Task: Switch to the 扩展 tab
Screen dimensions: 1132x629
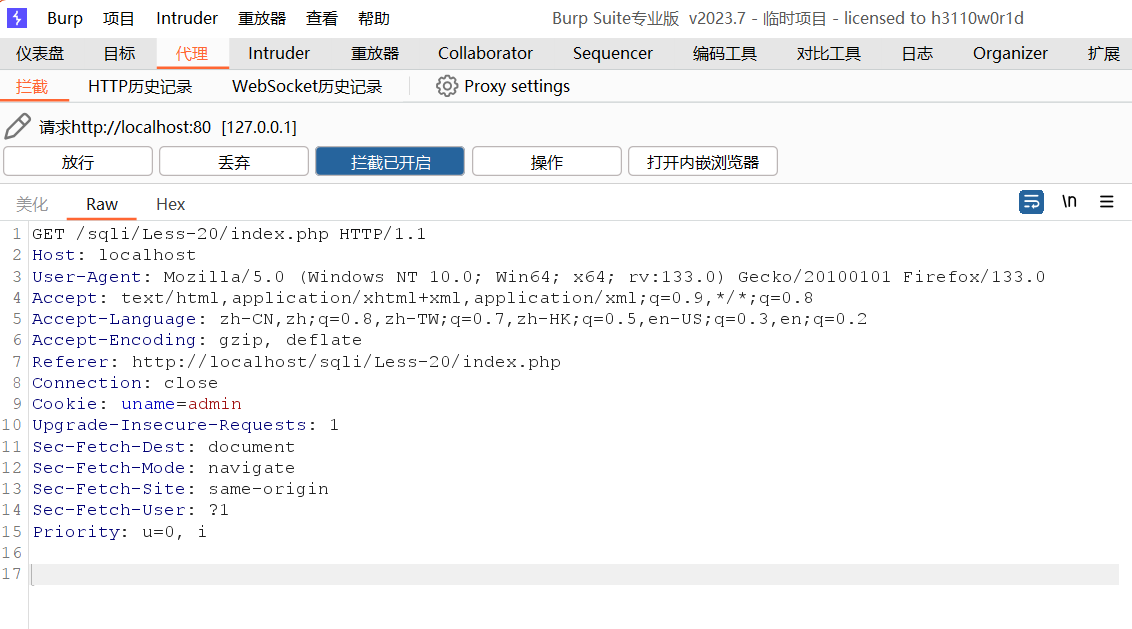Action: [x=1103, y=53]
